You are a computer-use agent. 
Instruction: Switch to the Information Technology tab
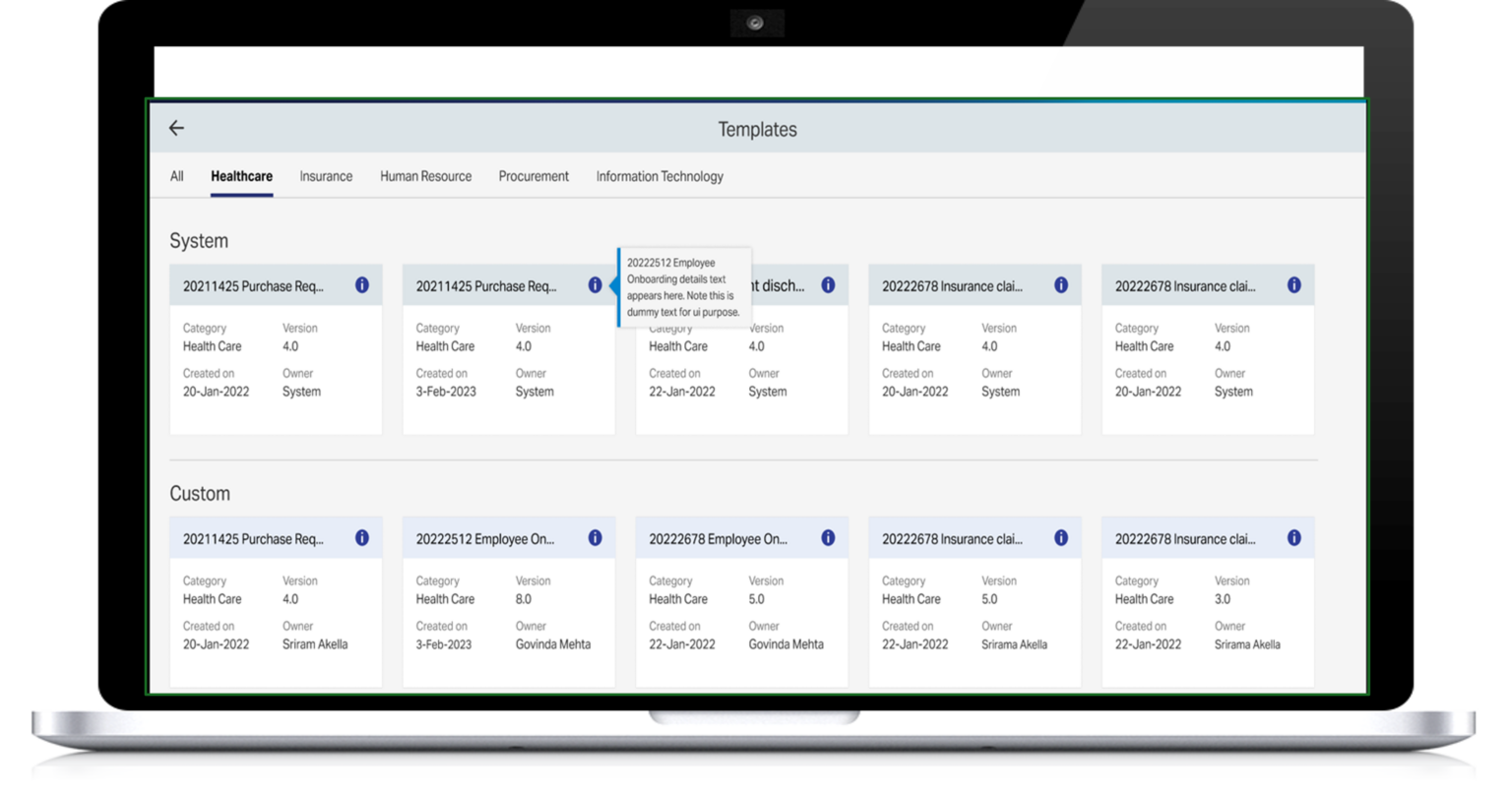click(x=659, y=176)
